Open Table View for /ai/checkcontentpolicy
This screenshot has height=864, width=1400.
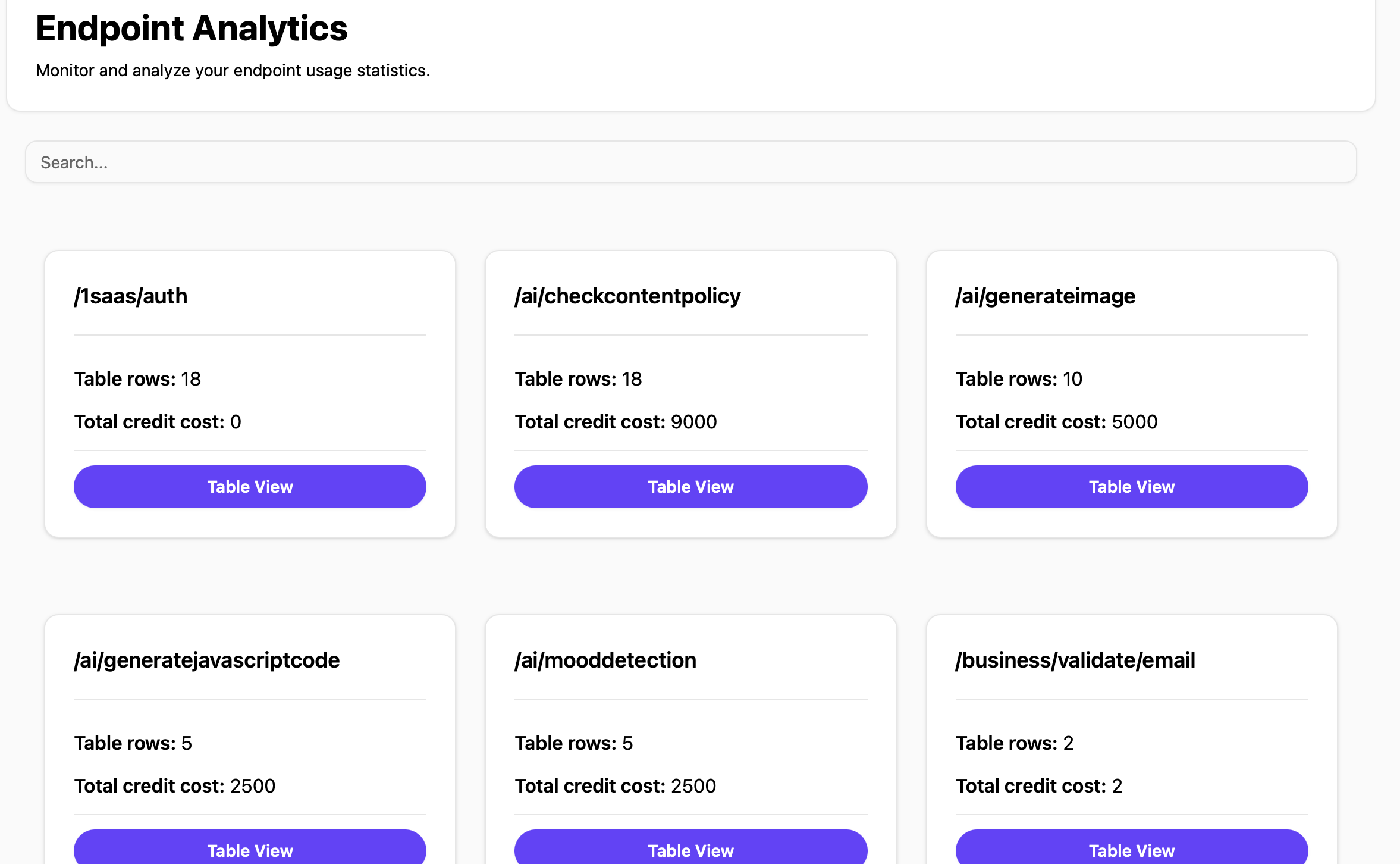coord(690,487)
